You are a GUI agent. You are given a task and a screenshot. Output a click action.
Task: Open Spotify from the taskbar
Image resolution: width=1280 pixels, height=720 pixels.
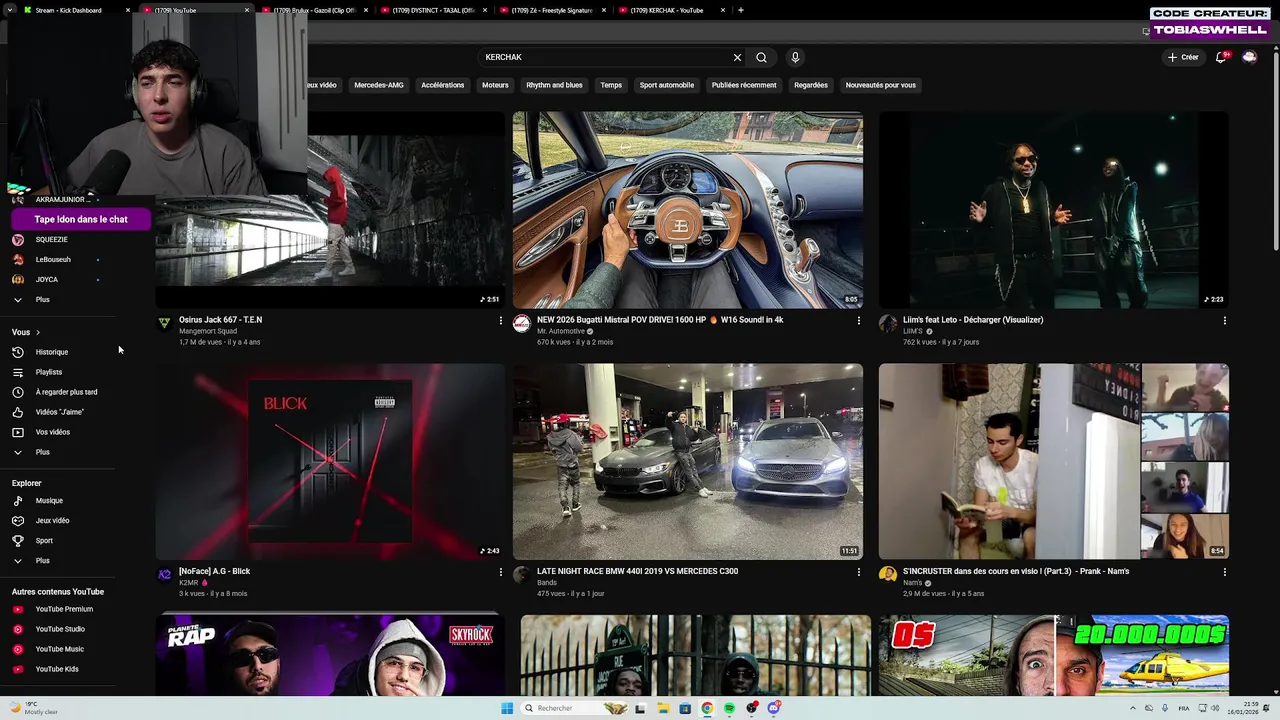tap(729, 708)
